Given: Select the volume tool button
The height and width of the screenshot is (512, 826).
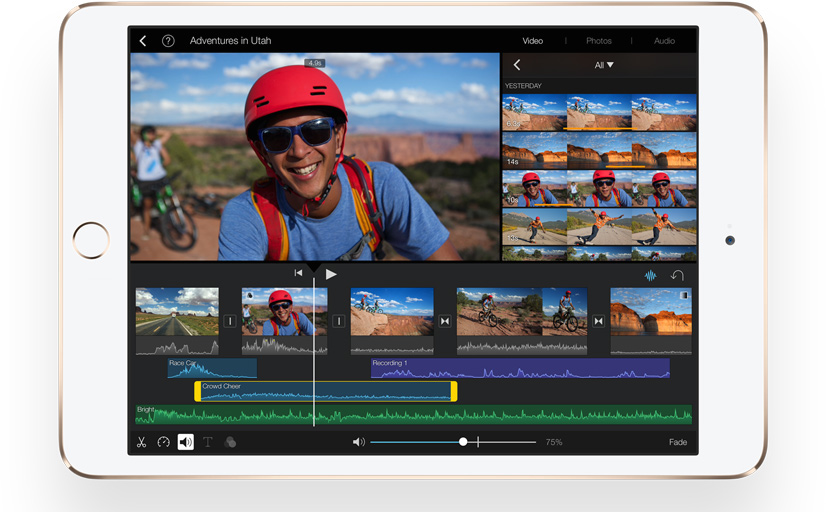Looking at the screenshot, I should (x=185, y=442).
